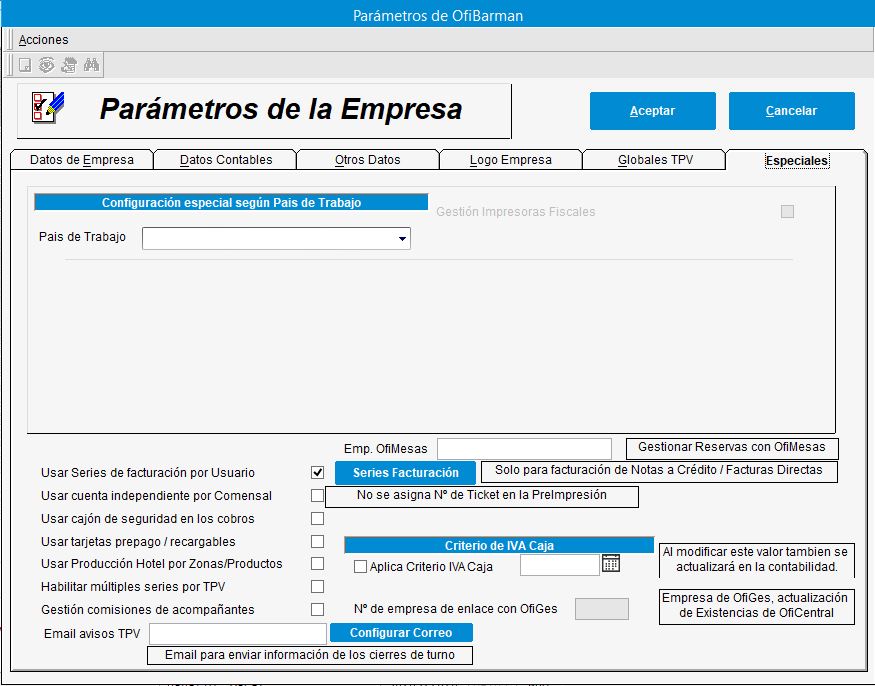Enable tarjetas prepago / recargables

pyautogui.click(x=318, y=541)
